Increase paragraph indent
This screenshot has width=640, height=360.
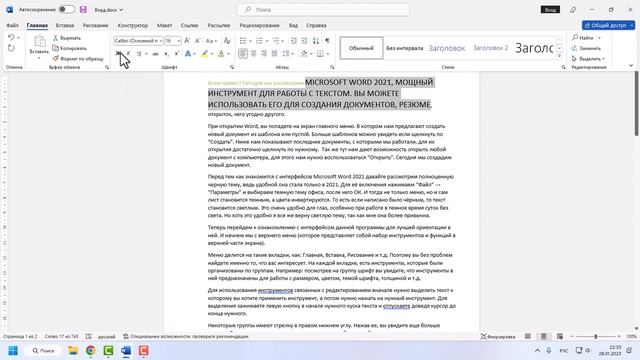tap(304, 41)
